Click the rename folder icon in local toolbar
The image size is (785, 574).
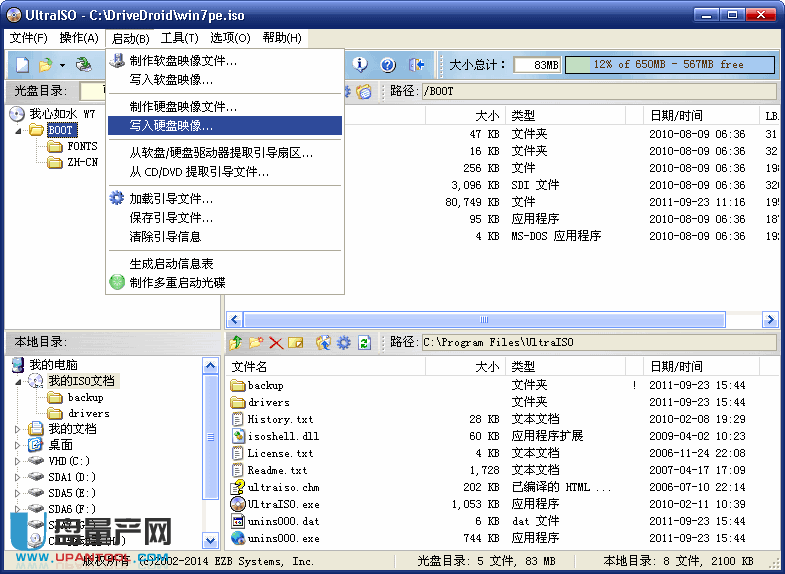(296, 343)
